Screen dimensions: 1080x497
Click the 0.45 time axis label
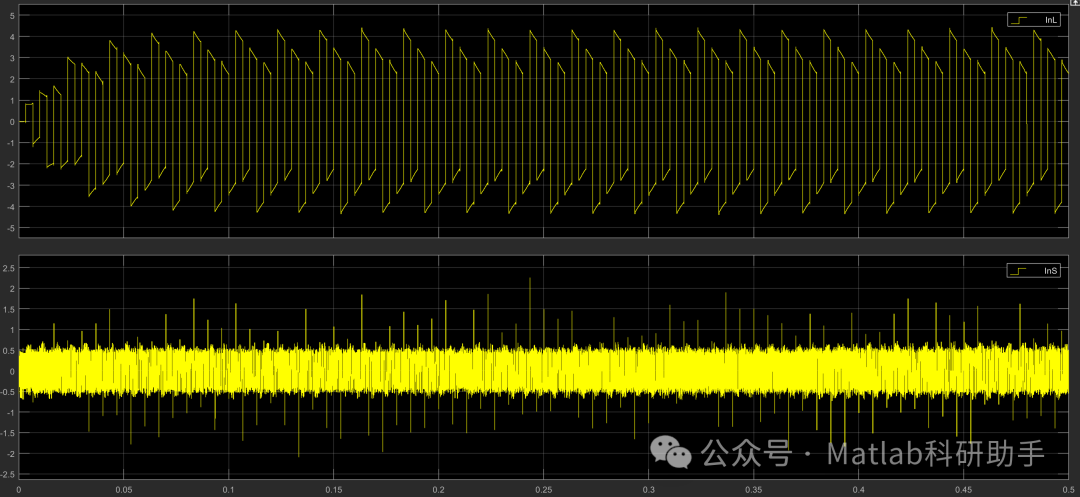[x=964, y=489]
